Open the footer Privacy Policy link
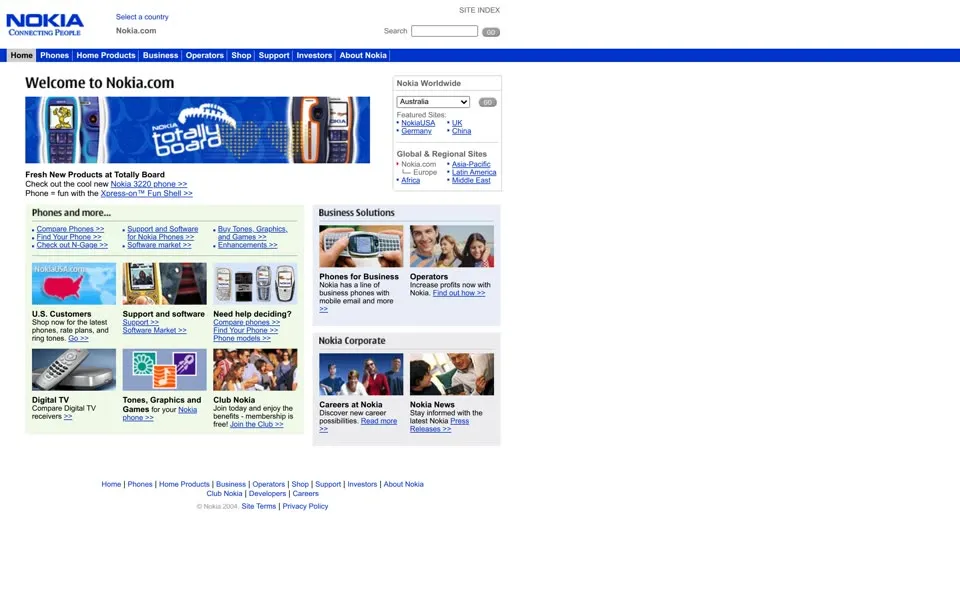This screenshot has height=600, width=960. 306,506
